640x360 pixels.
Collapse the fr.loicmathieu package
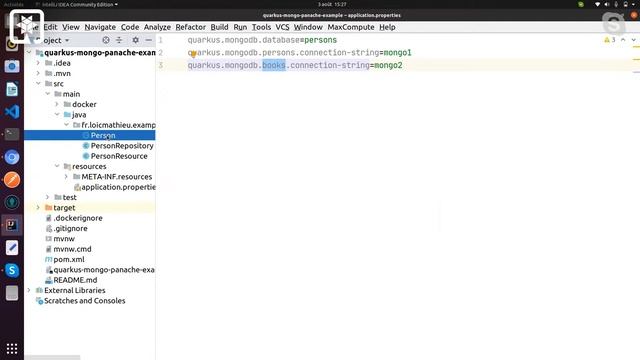click(67, 125)
